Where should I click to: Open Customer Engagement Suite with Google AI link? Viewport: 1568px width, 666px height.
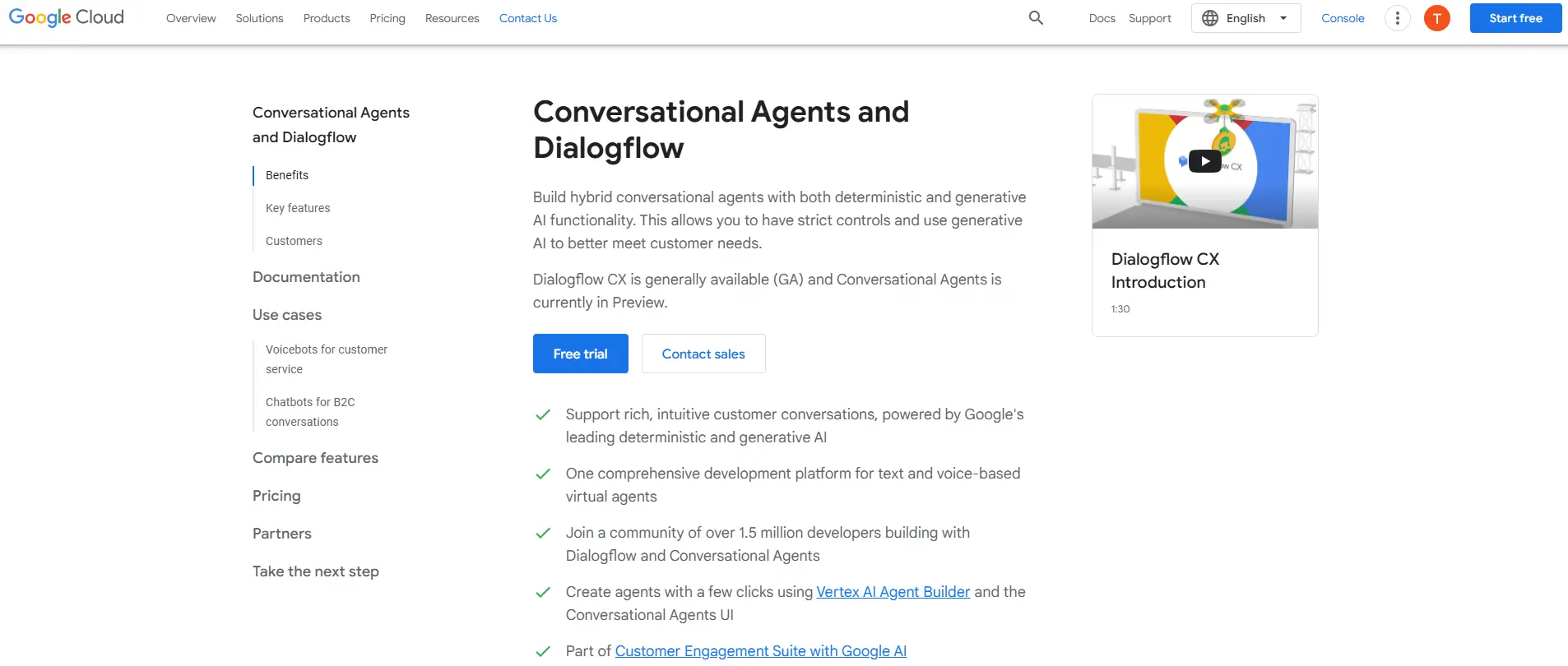(x=761, y=651)
